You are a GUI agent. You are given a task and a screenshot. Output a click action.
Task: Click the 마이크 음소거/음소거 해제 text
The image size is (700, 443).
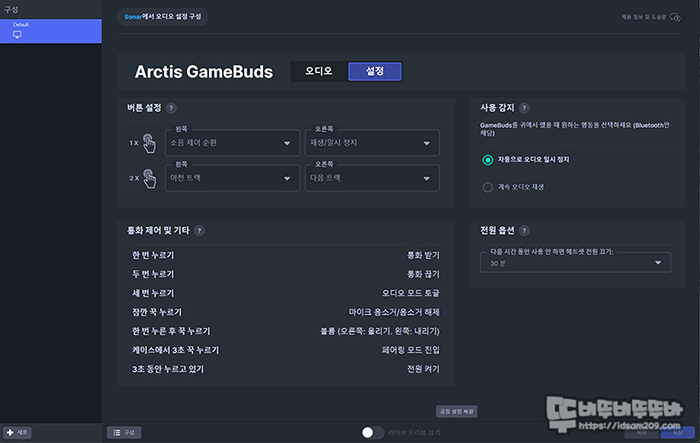[x=394, y=312]
